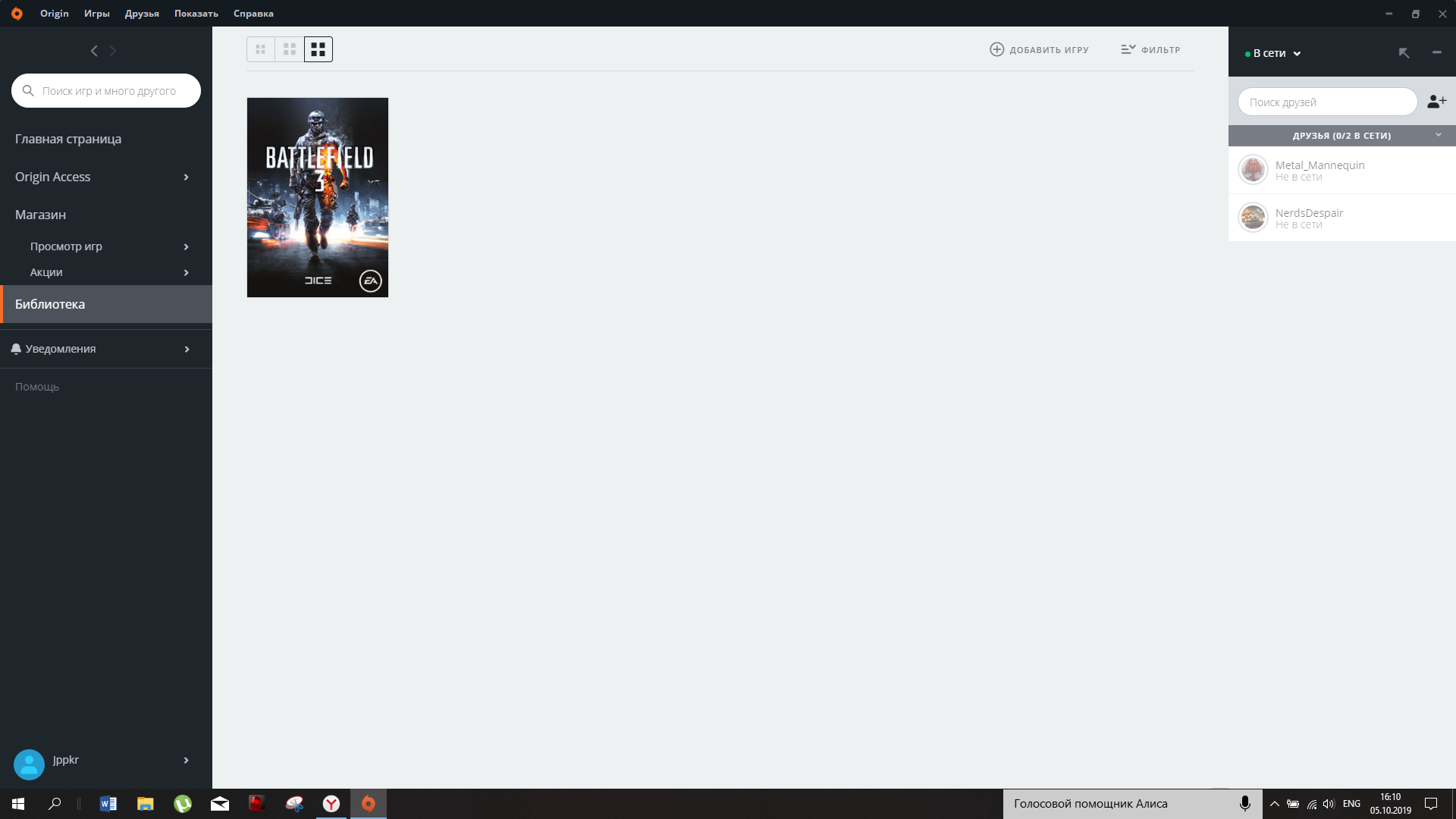Minimize the friends panel
Image resolution: width=1456 pixels, height=819 pixels.
click(1436, 52)
